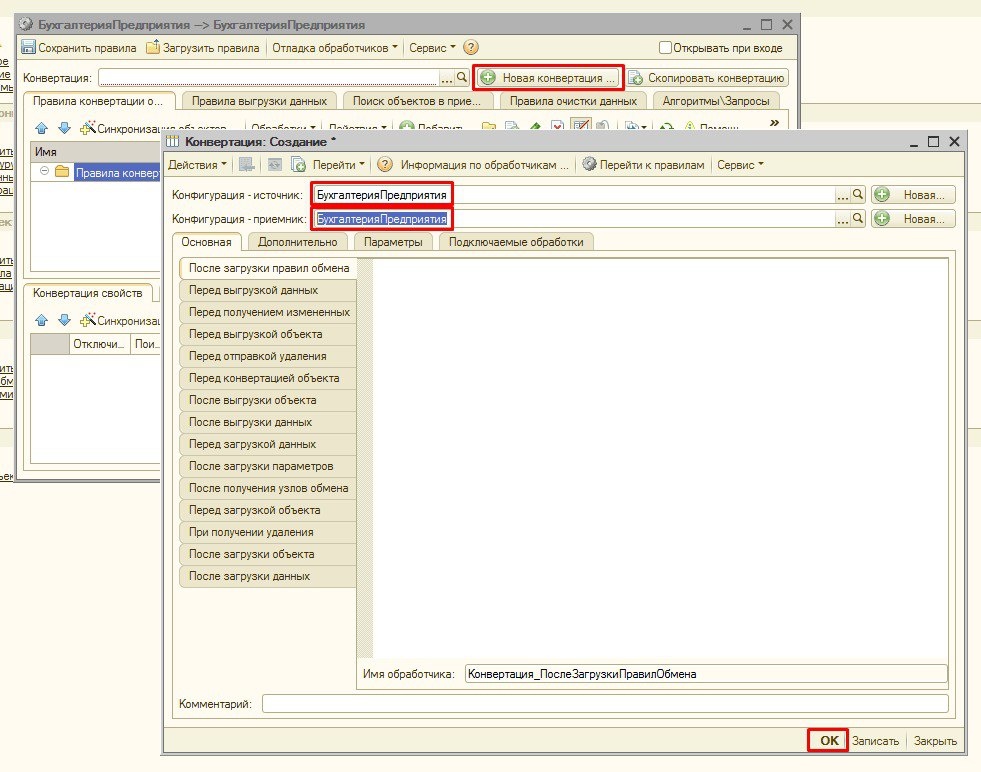The height and width of the screenshot is (772, 981).
Task: Select handler При получении удаления
Action: tap(268, 532)
